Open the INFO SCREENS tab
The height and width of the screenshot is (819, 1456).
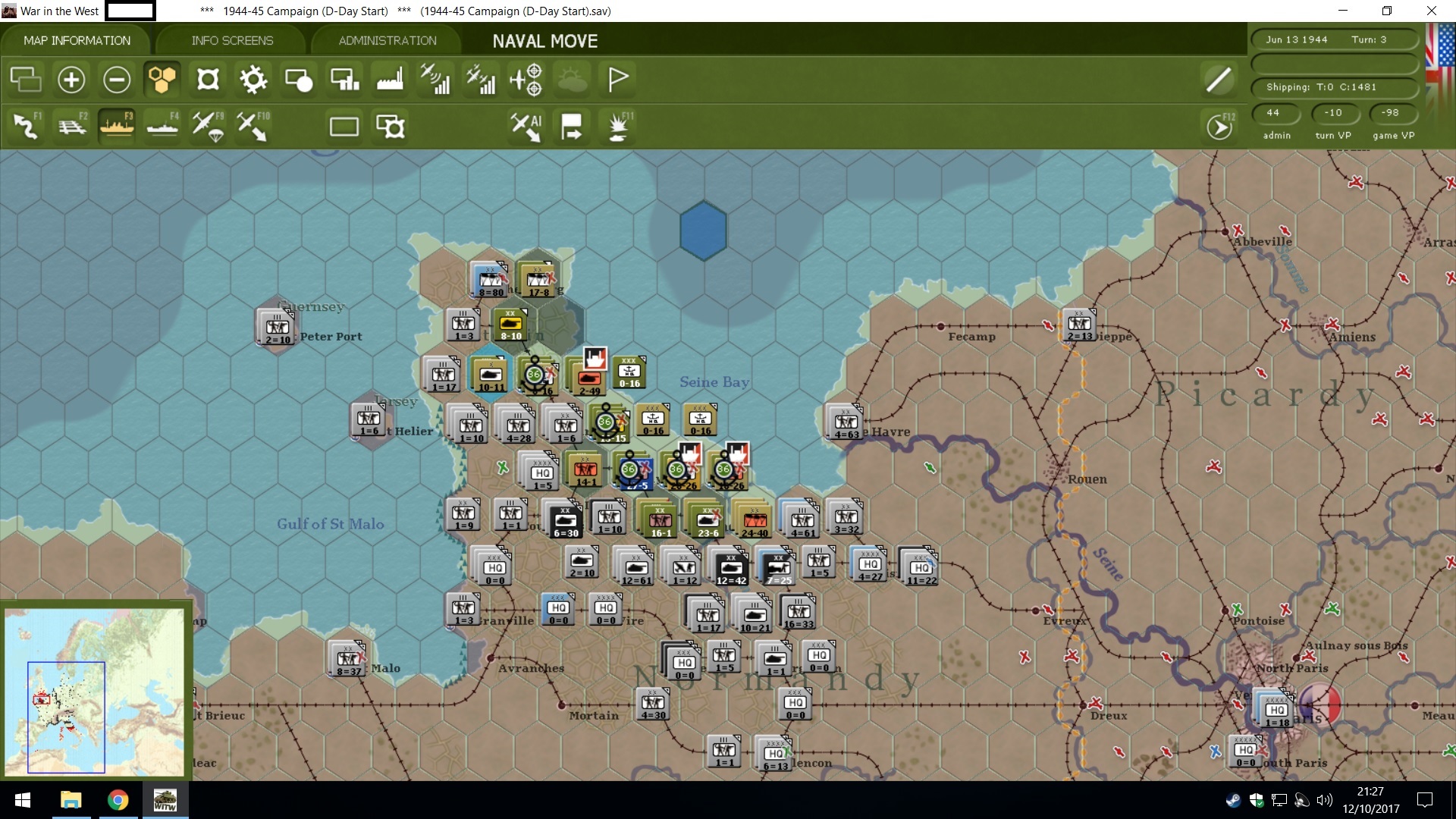pyautogui.click(x=232, y=40)
